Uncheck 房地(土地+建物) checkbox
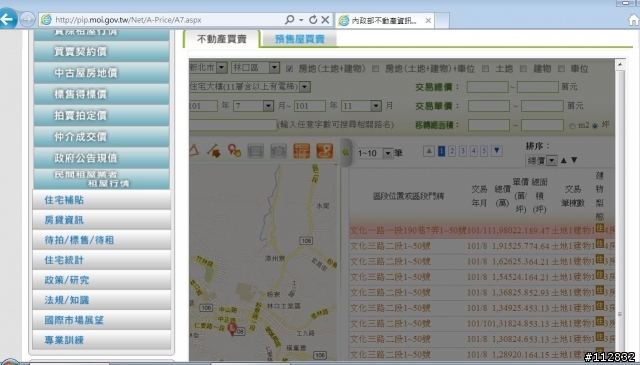This screenshot has height=365, width=640. (289, 69)
